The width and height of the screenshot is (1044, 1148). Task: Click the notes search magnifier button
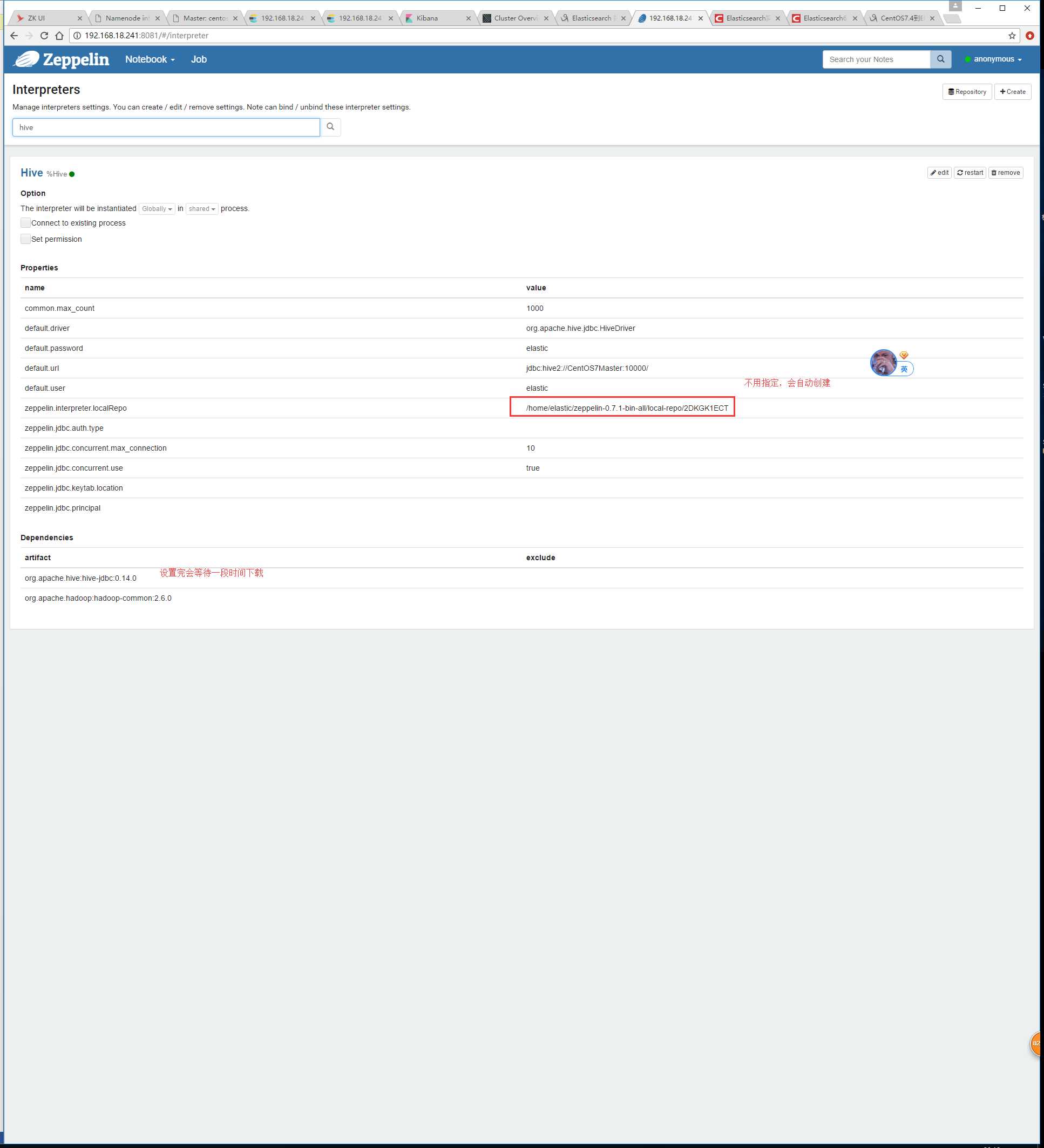pos(940,59)
